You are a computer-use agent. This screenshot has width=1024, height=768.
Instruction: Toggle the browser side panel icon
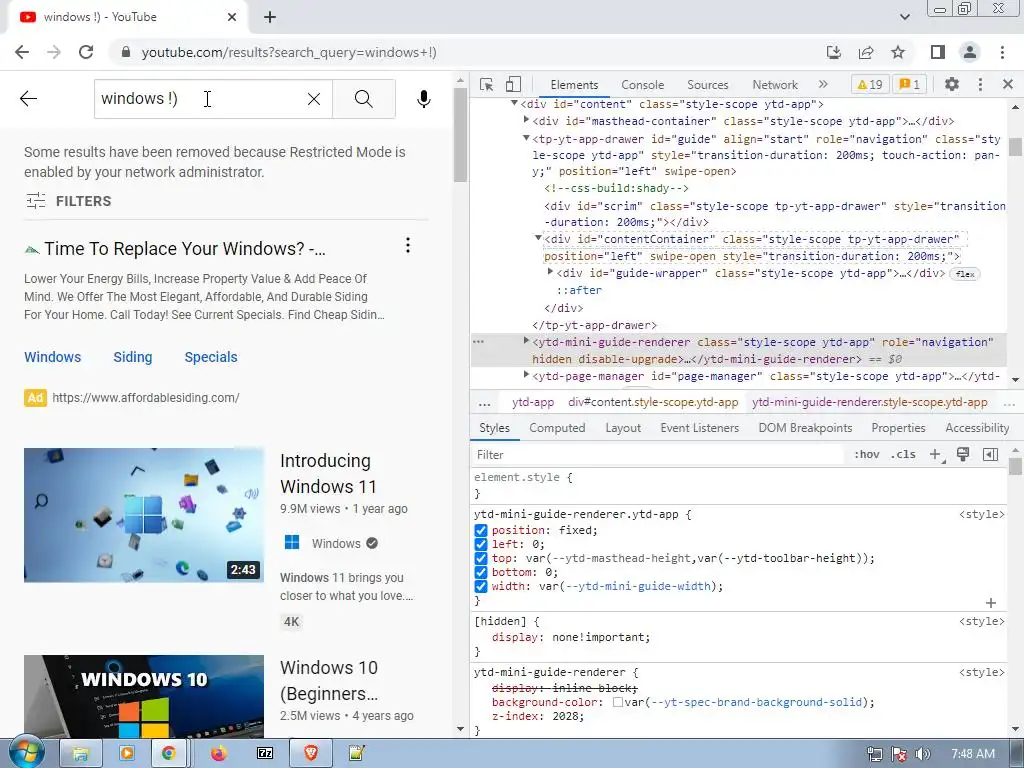[938, 52]
